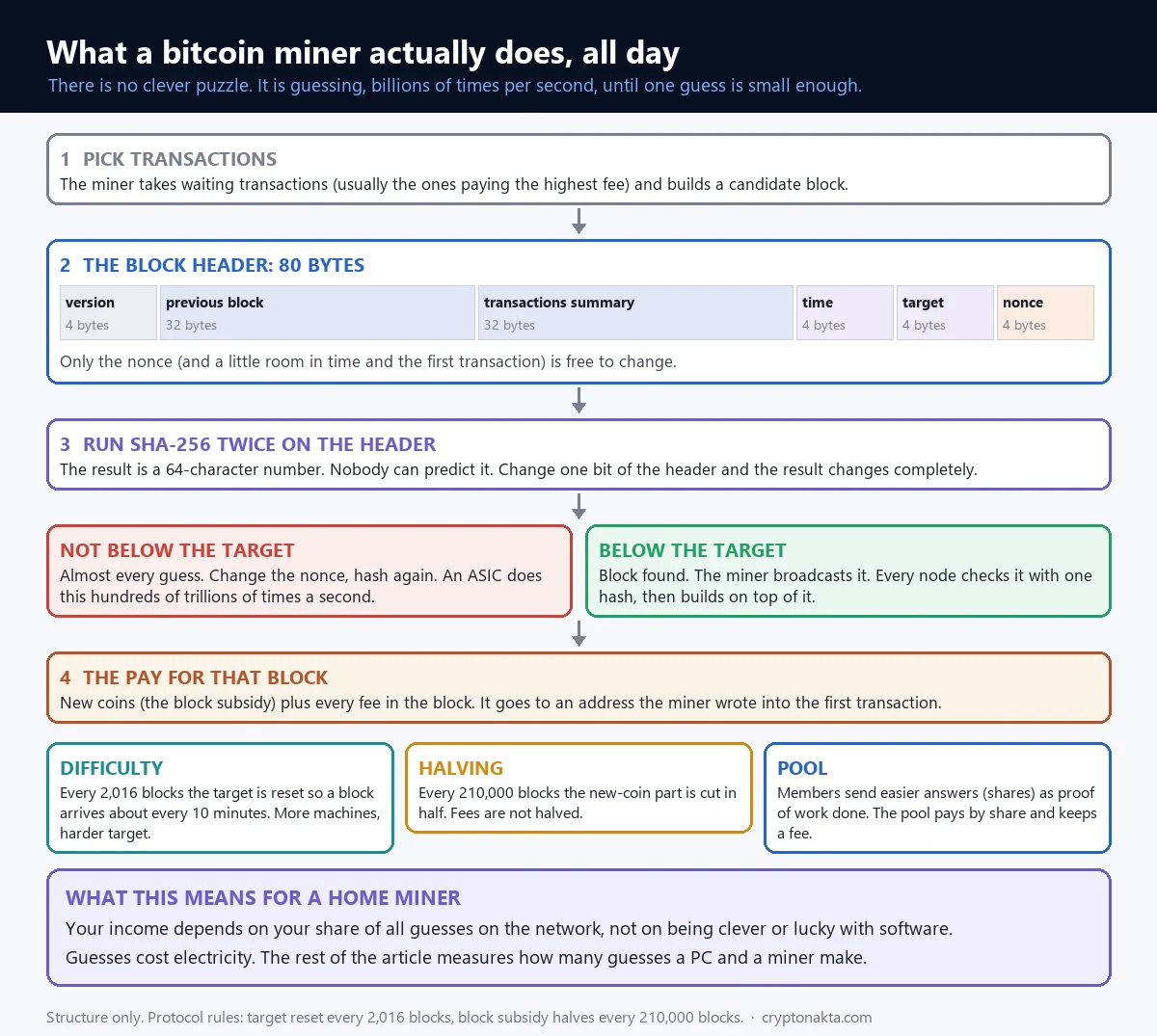This screenshot has width=1157, height=1036.
Task: Select the "nonce" header field label
Action: tap(1023, 303)
